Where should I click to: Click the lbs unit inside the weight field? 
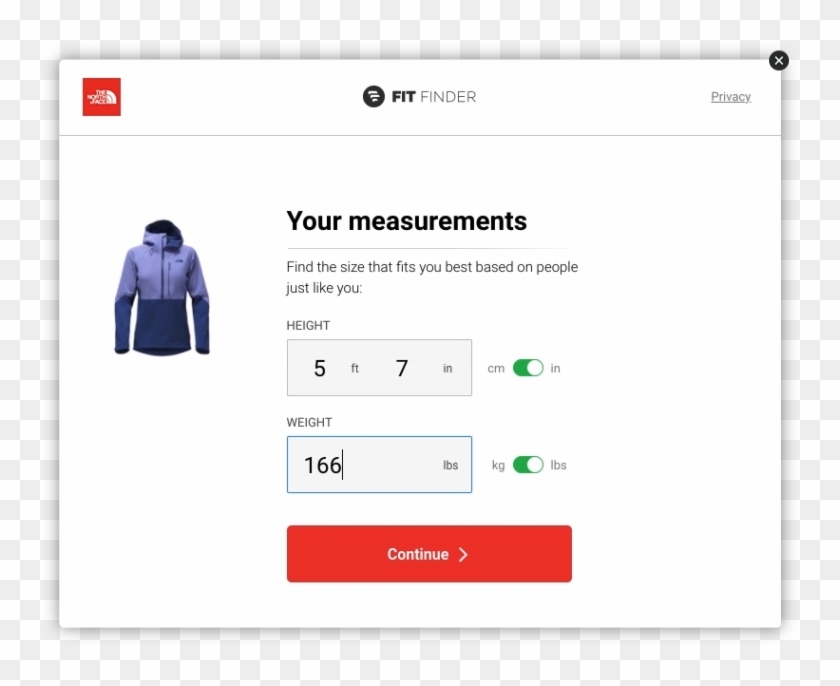[451, 466]
